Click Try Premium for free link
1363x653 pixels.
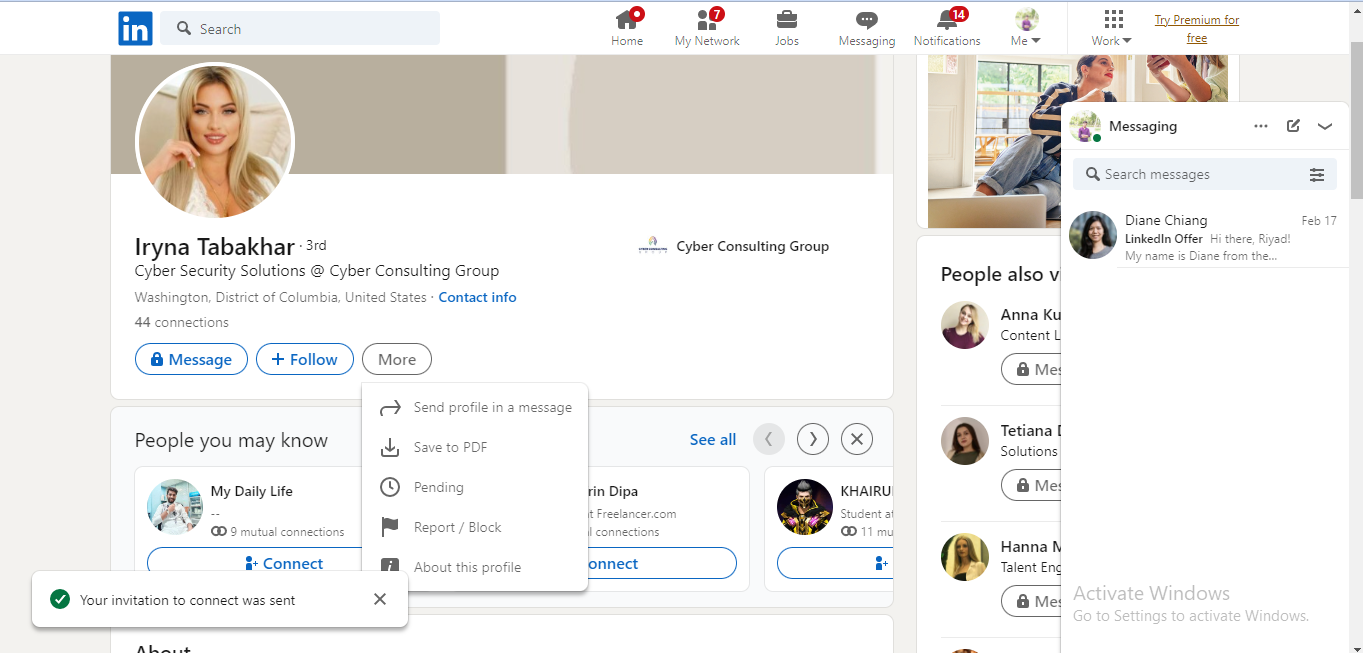coord(1197,29)
